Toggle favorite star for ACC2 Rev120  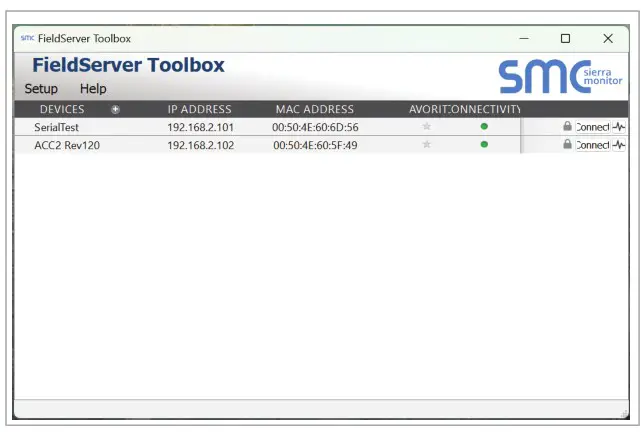point(426,144)
